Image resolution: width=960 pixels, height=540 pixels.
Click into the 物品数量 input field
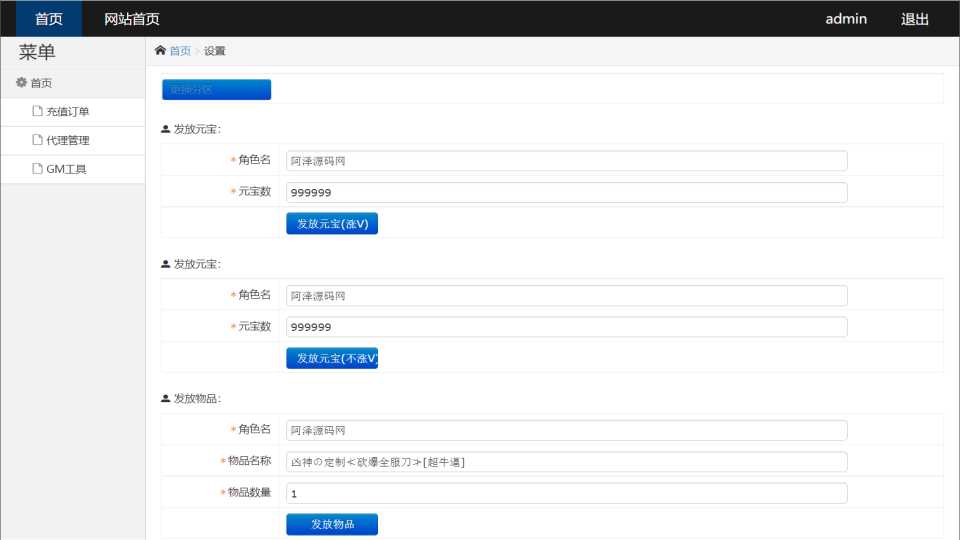[566, 494]
